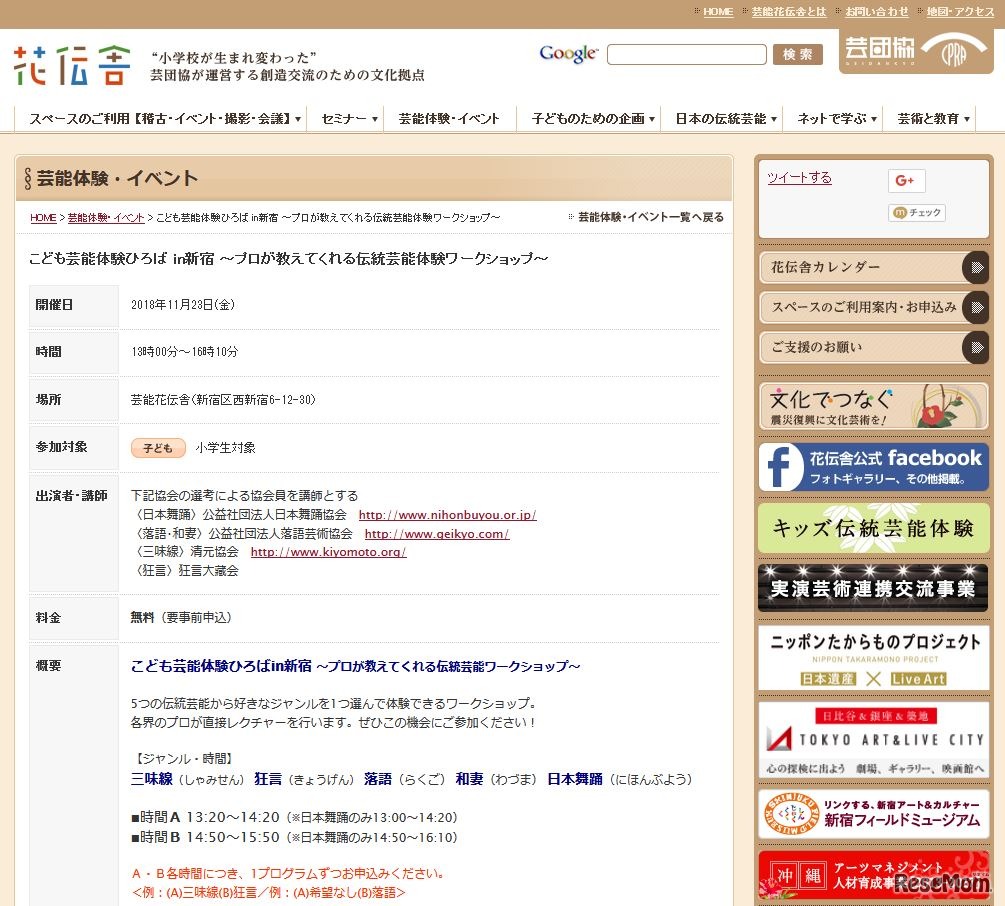This screenshot has width=1005, height=906.
Task: Click the blue 概要 headline こども芸能体験ひろばin新宿
Action: tap(356, 666)
